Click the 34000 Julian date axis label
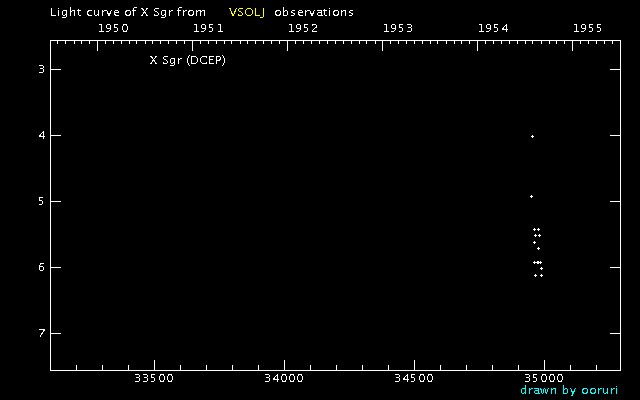 (x=284, y=379)
